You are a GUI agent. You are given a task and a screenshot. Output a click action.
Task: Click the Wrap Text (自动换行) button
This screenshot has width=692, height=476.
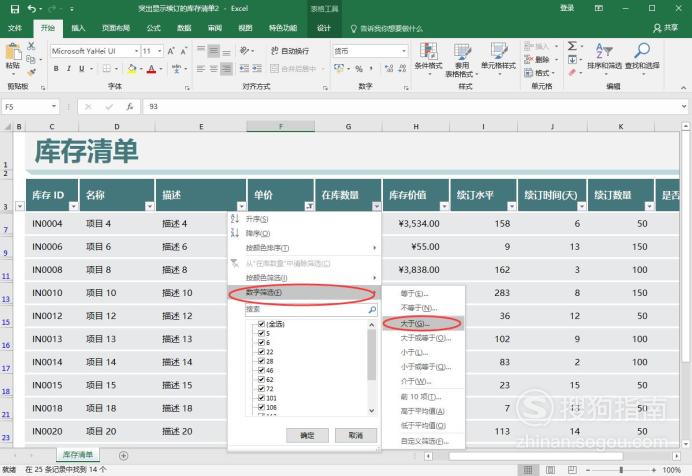[x=290, y=51]
